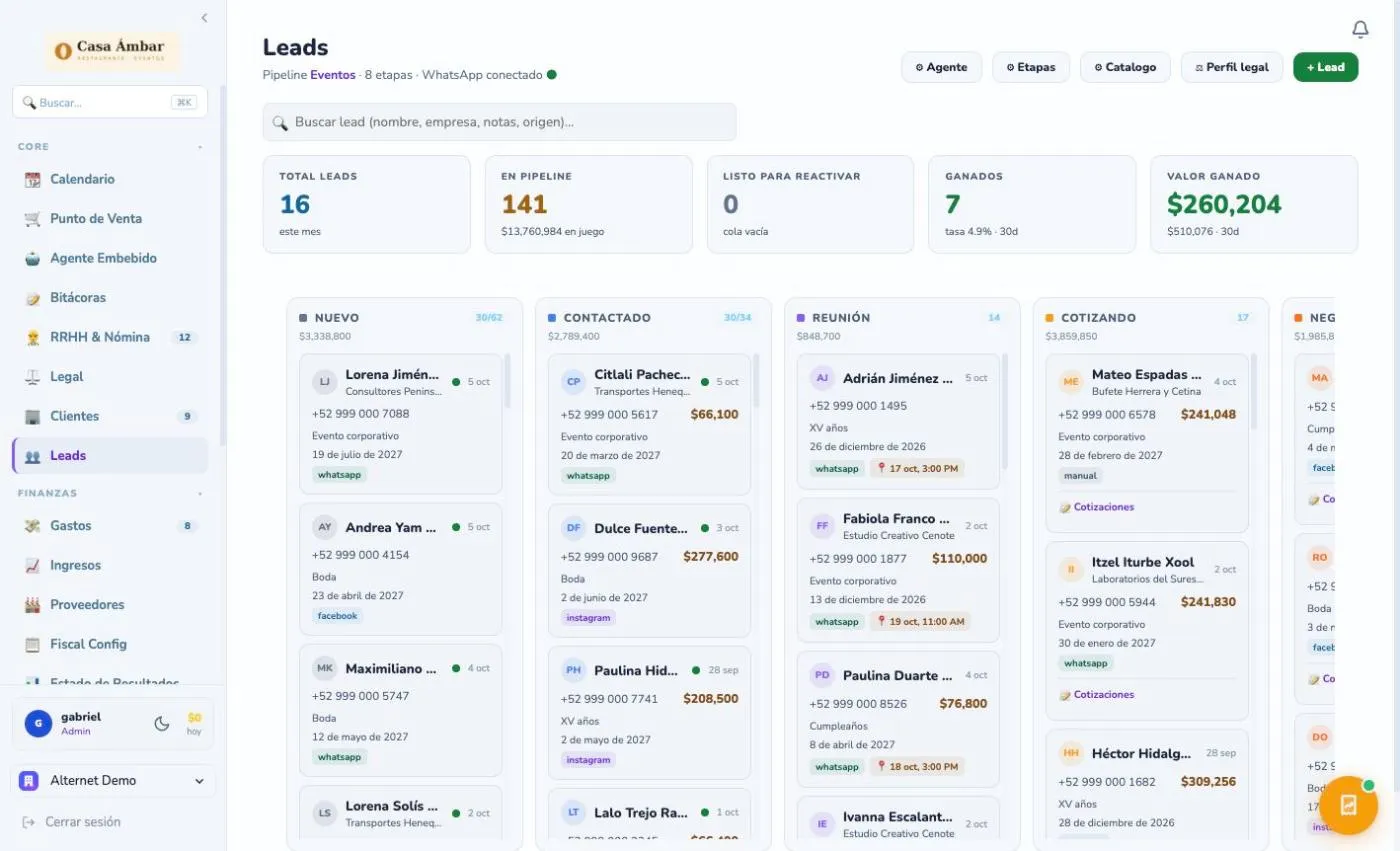Click the Fiscal Config icon
Screen dimensions: 1400x851
point(32,645)
